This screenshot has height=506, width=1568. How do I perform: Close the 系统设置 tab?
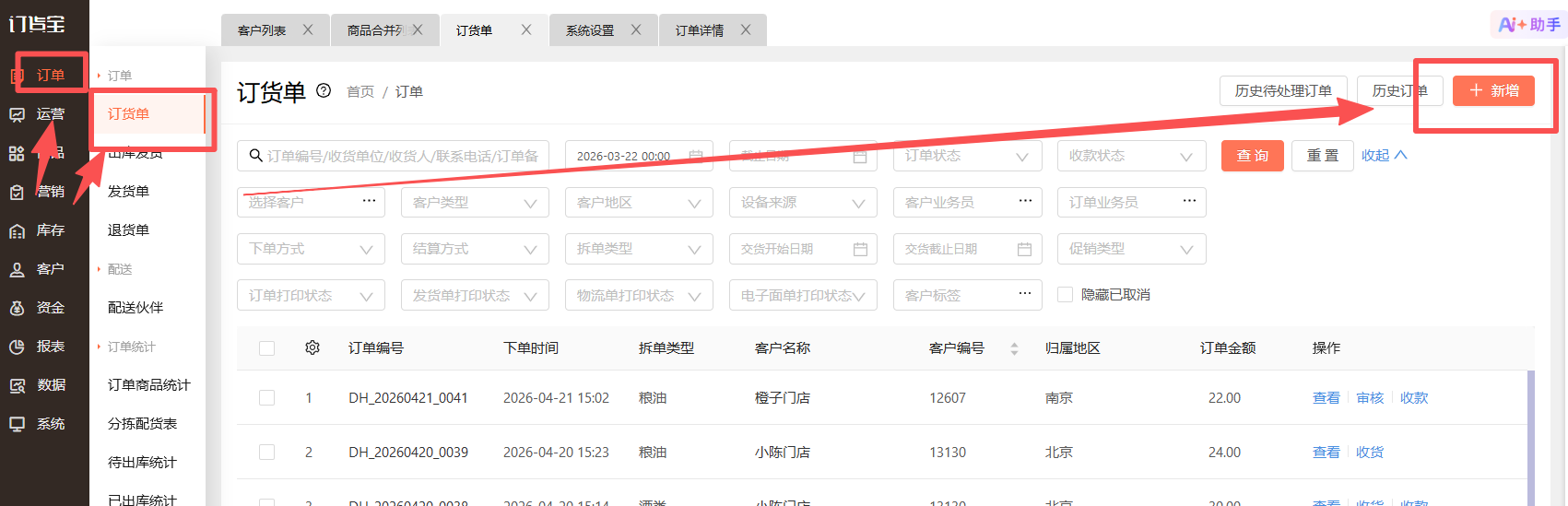coord(636,29)
